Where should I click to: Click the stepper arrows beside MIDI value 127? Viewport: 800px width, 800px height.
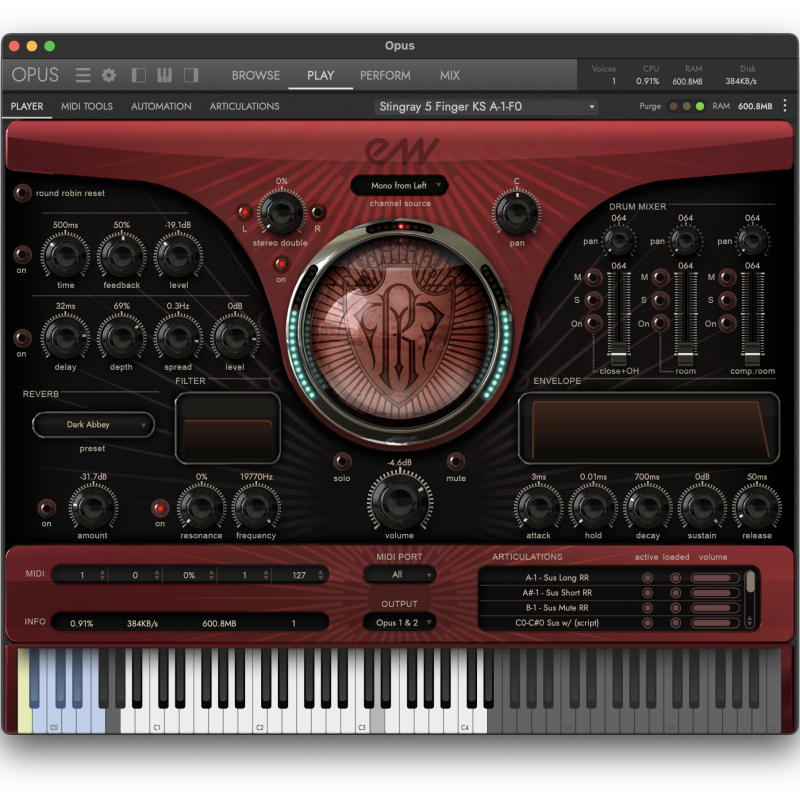[320, 575]
